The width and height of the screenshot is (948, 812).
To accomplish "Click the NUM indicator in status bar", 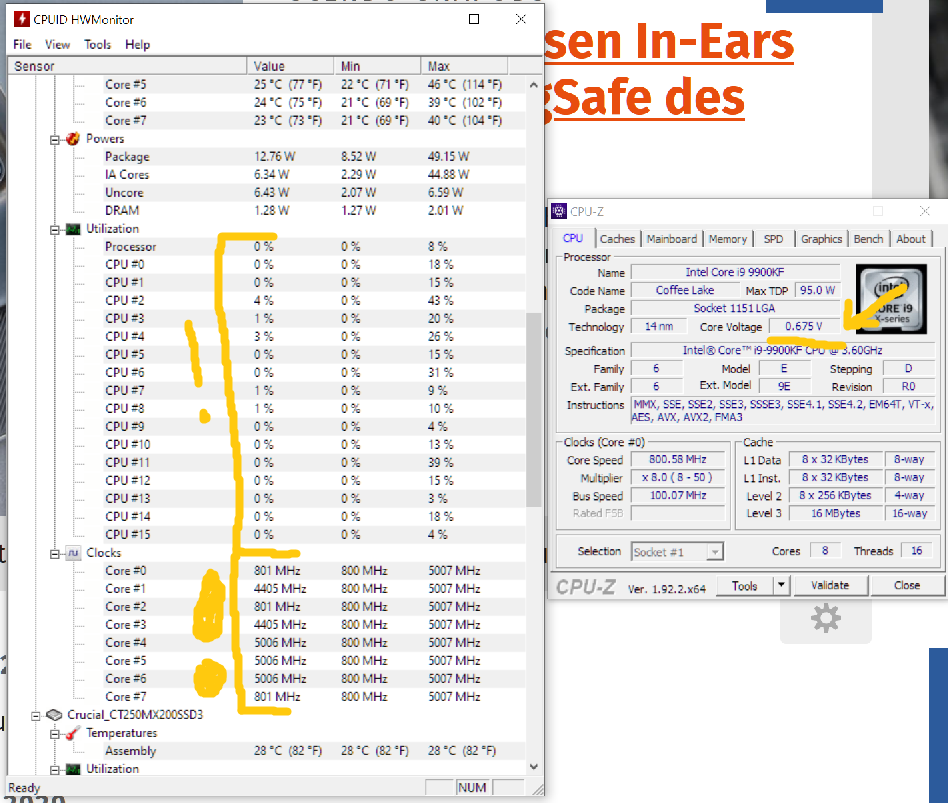I will point(472,788).
